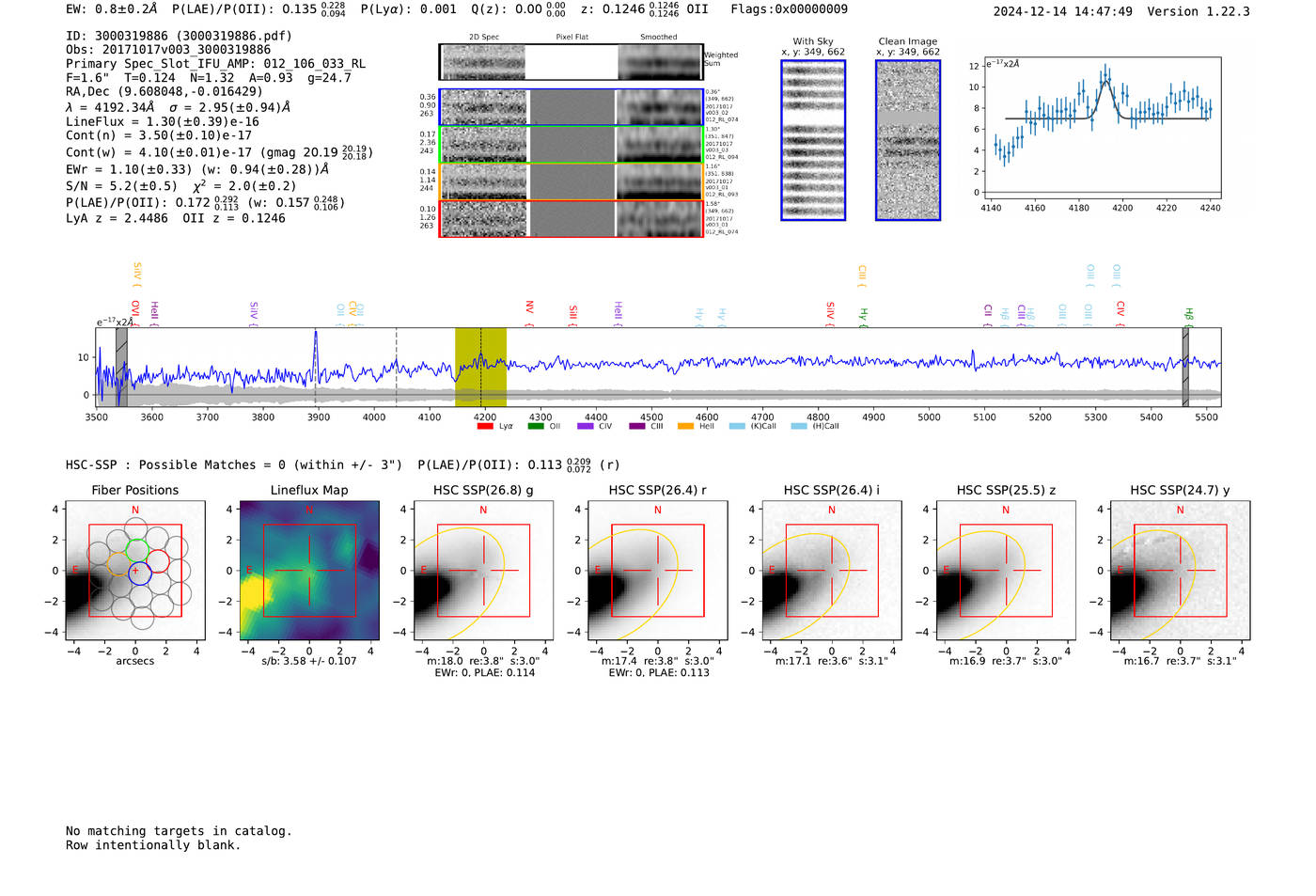Click the green OII legend swatch

pyautogui.click(x=536, y=426)
